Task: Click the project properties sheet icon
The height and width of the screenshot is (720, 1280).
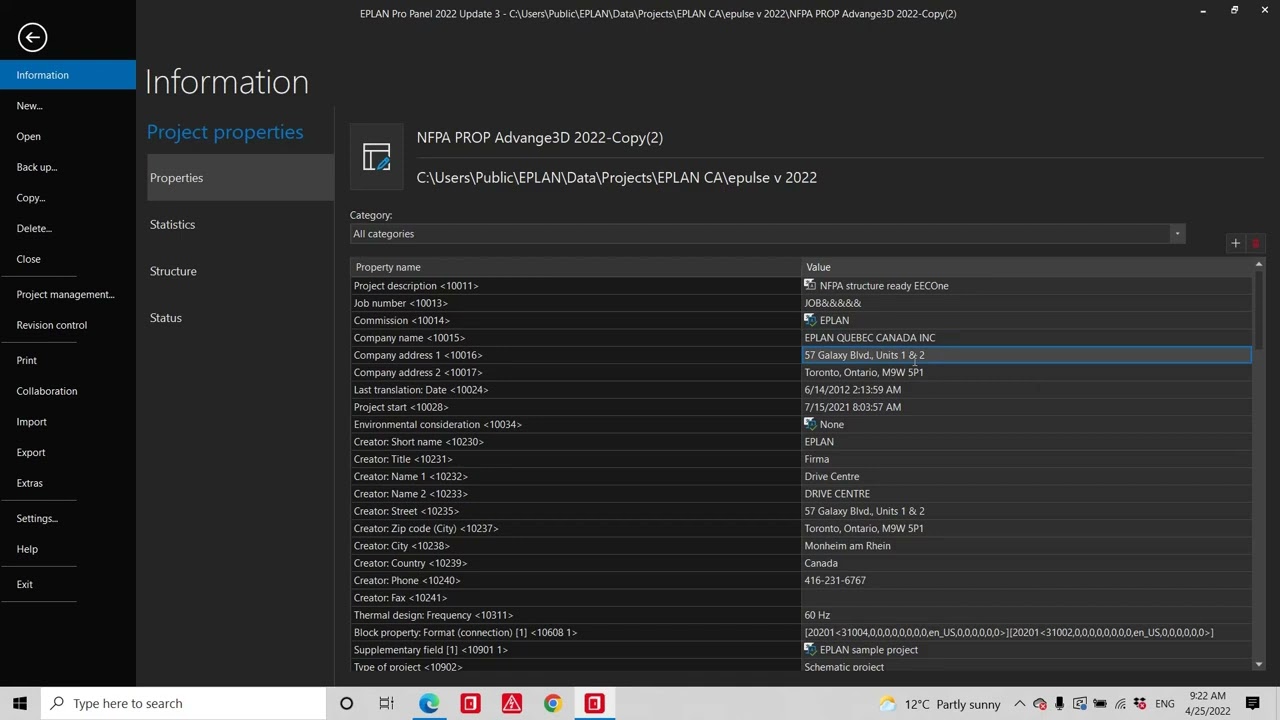Action: point(377,157)
